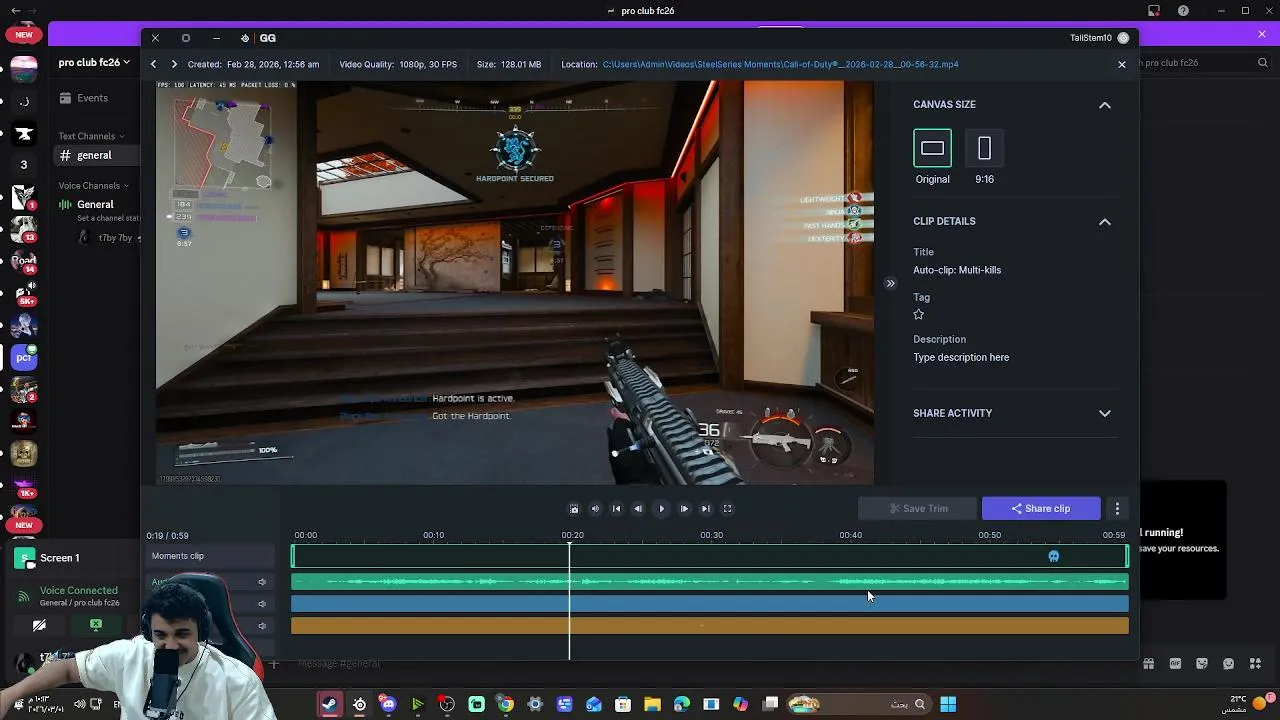Screen dimensions: 1280x720
Task: Click the 00:40 mark on timeline ruler
Action: pos(850,535)
